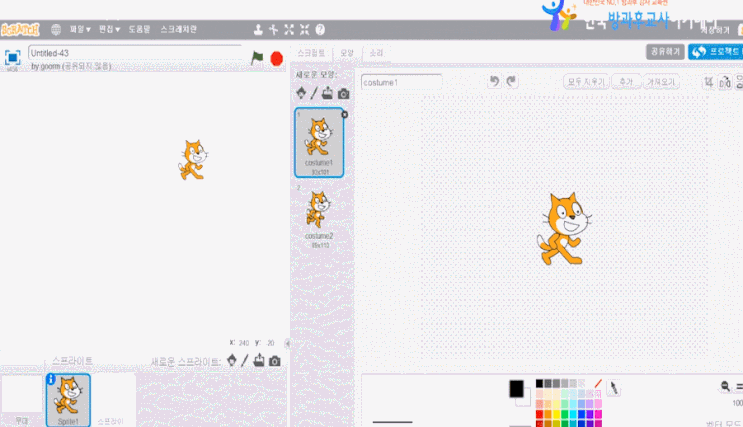Select the costume1 thumbnail
743x427 pixels.
click(x=319, y=143)
